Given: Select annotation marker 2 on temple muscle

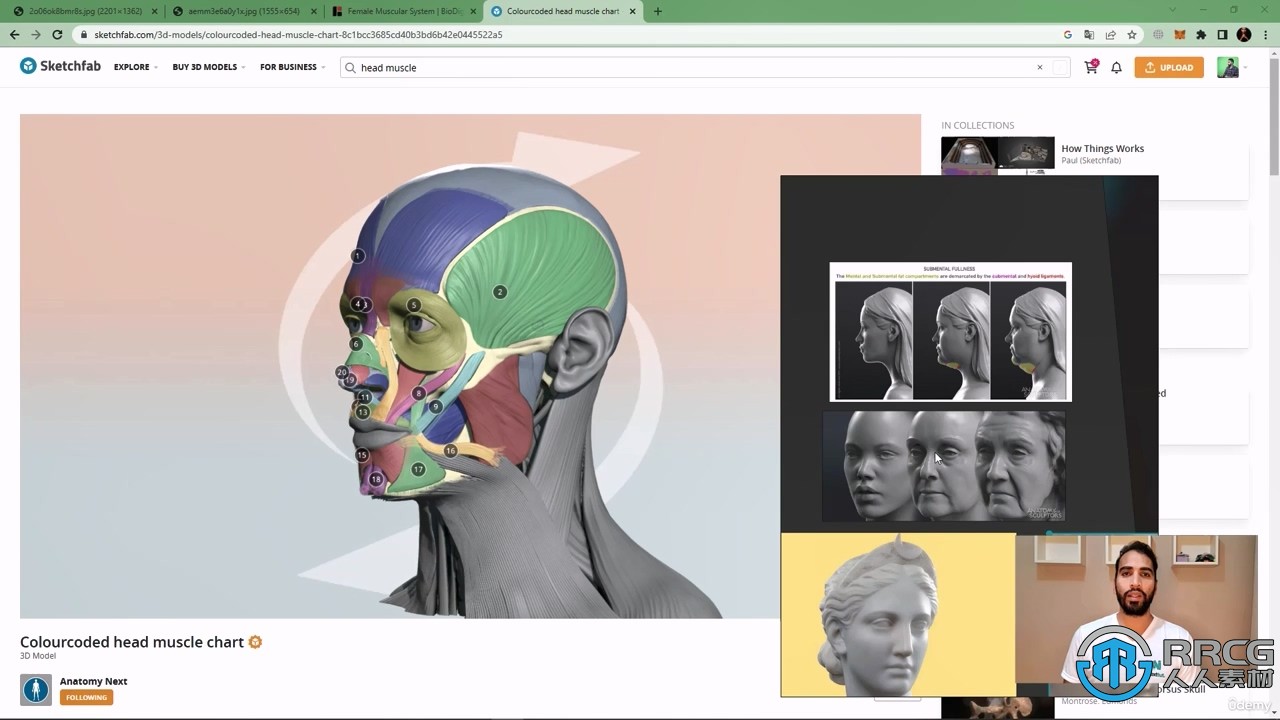Looking at the screenshot, I should (x=499, y=292).
